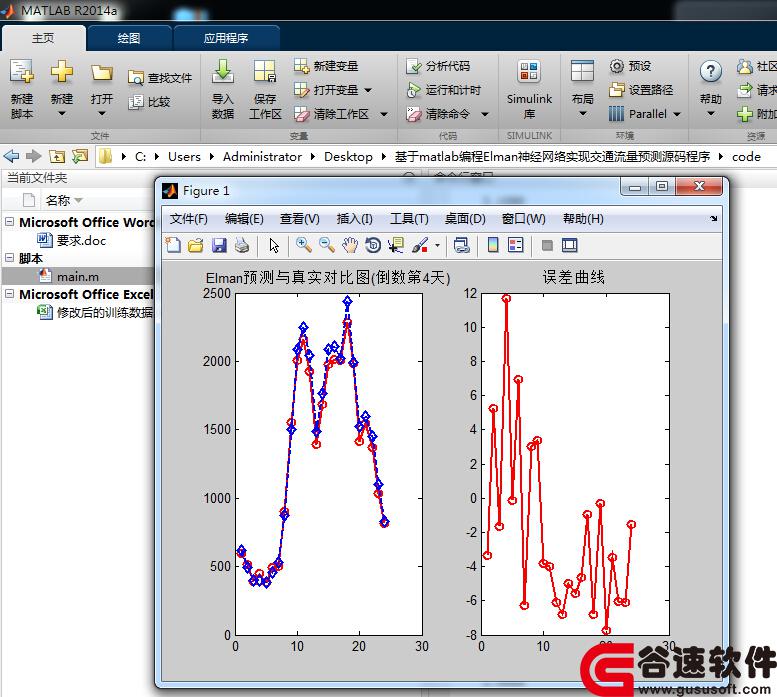Select the main.m script file

[69, 276]
